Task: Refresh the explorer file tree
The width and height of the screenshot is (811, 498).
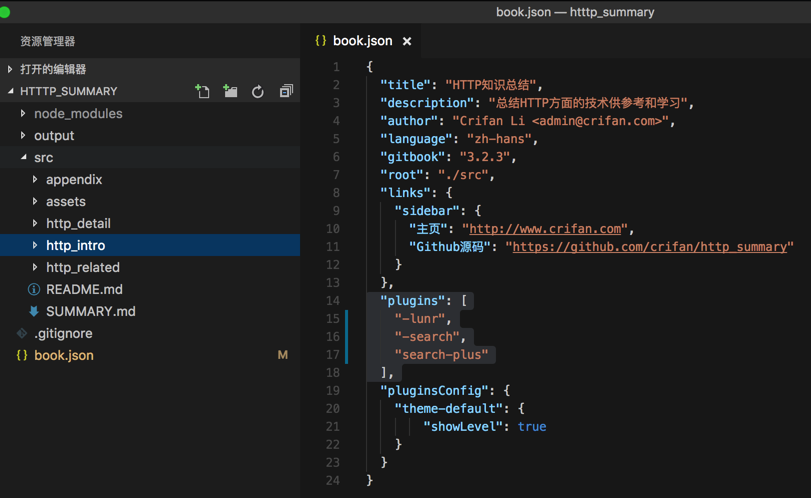Action: [x=258, y=91]
